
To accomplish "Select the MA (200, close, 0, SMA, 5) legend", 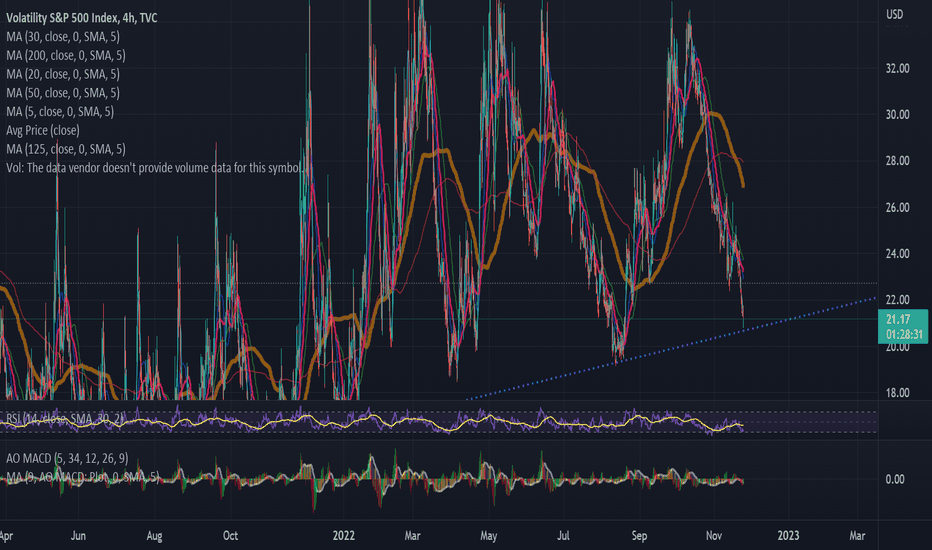I will click(x=66, y=55).
